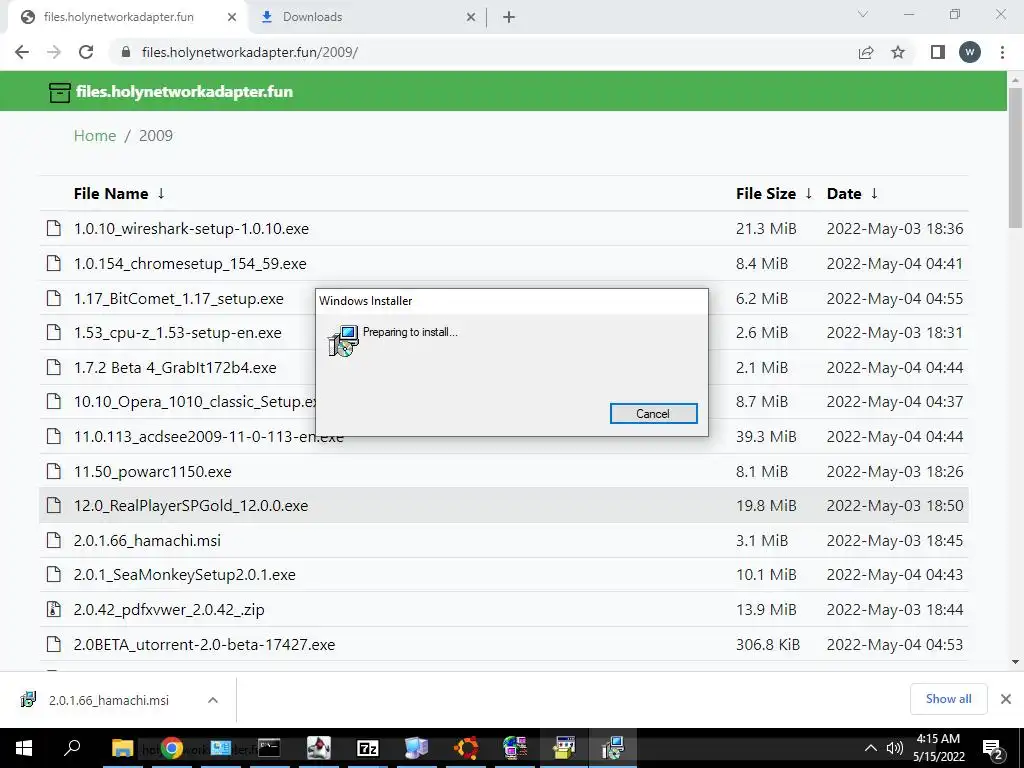The image size is (1024, 768).
Task: Go back to previous page
Action: coord(22,52)
